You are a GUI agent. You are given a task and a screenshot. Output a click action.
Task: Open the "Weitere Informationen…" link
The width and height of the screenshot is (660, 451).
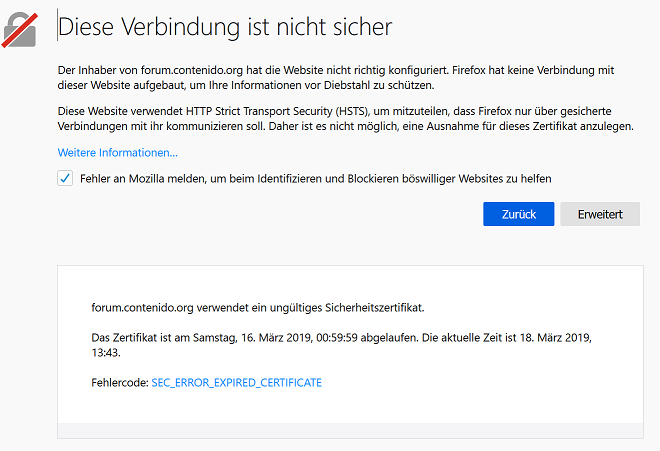pos(117,153)
